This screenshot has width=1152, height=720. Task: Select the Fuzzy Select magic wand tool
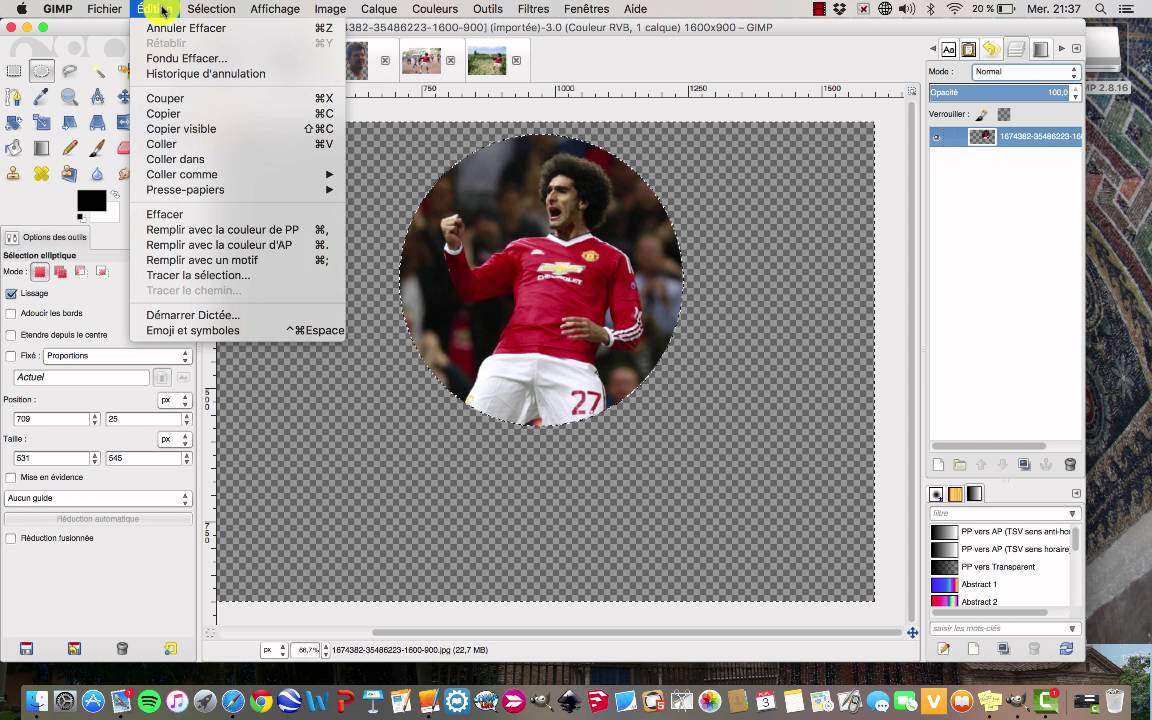(x=98, y=71)
